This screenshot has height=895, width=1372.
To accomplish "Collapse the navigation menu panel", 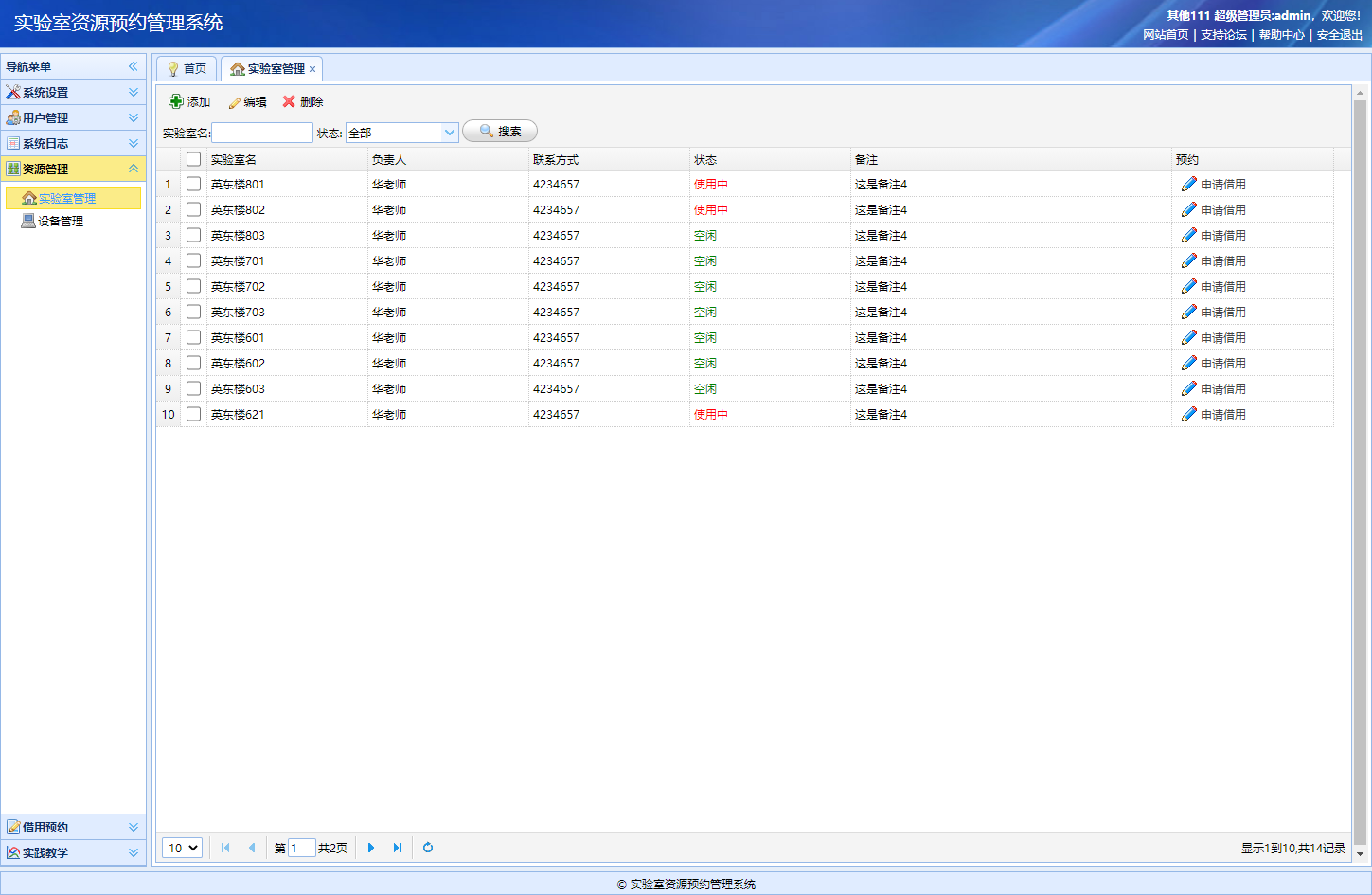I will tap(134, 66).
